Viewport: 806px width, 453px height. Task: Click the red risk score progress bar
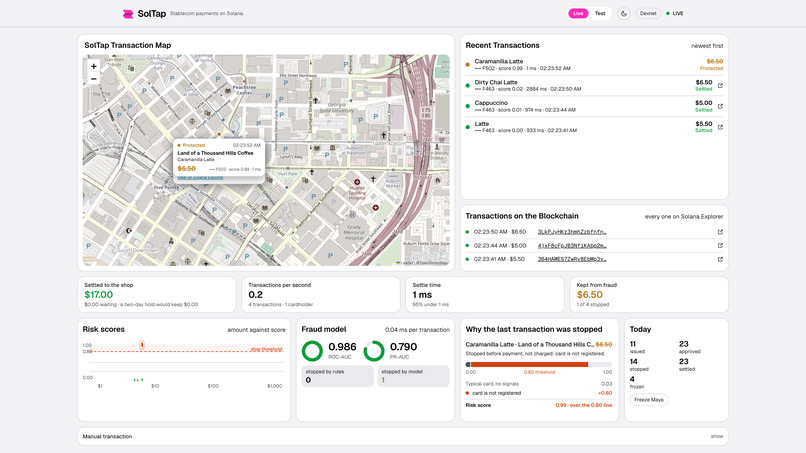tap(529, 365)
